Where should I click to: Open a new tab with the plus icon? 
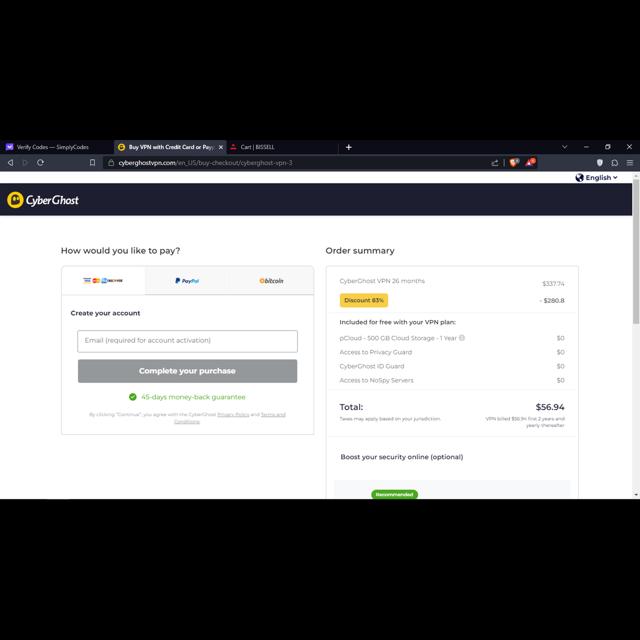click(349, 147)
